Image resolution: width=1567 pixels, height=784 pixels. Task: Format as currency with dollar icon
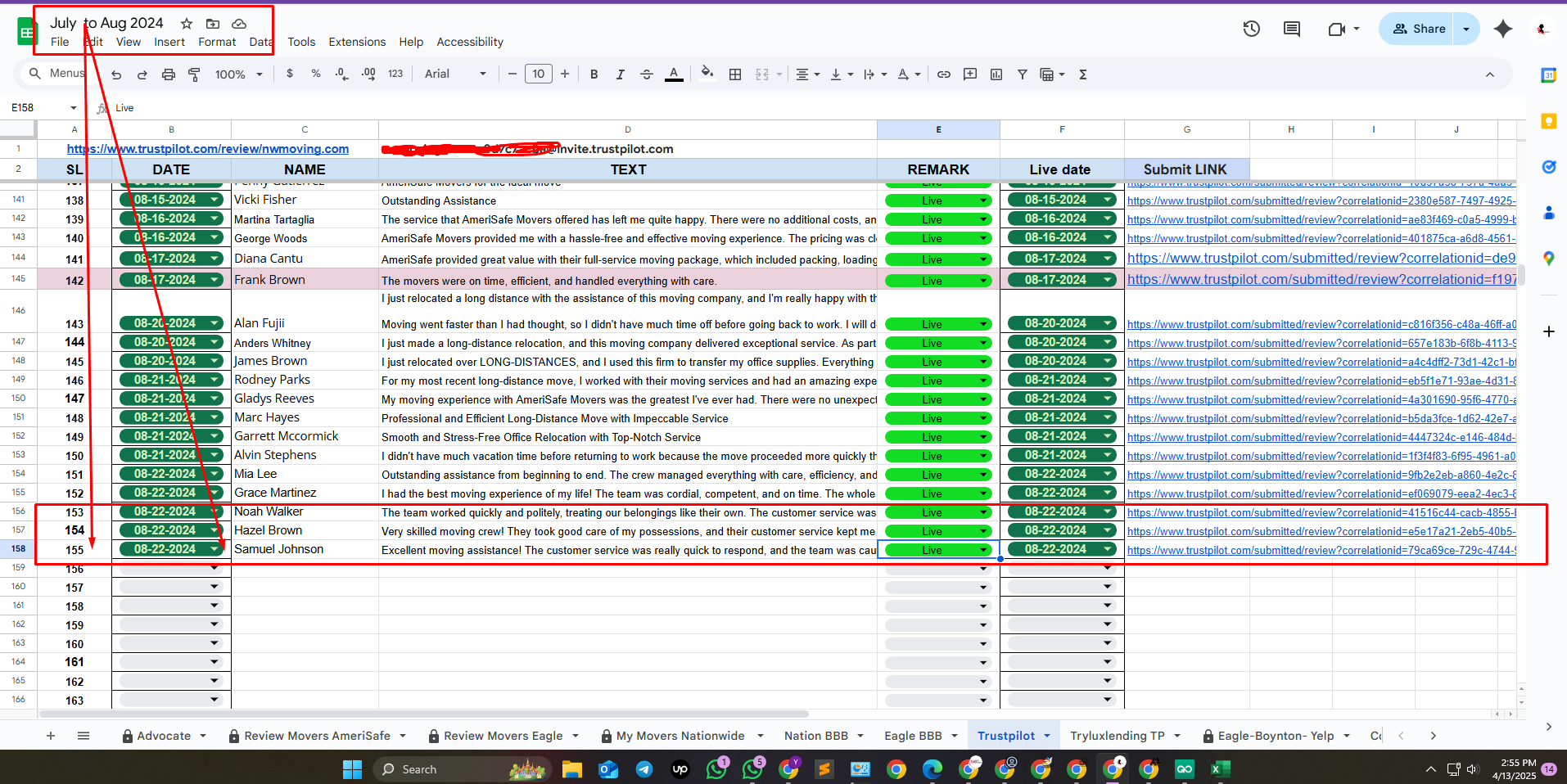click(290, 74)
